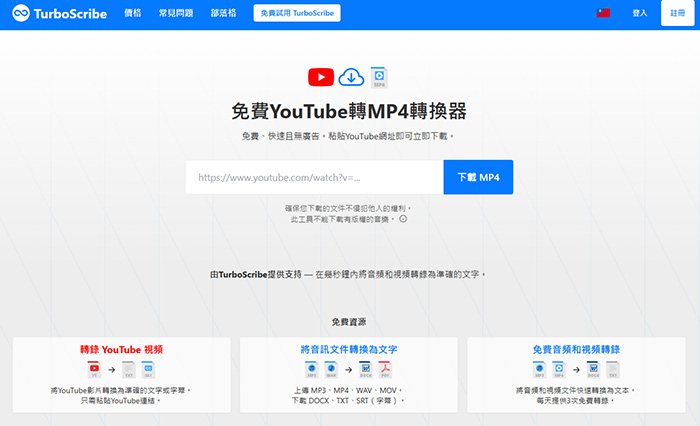Click 每天提供3次免費轉錄 description text
The height and width of the screenshot is (426, 700).
(x=576, y=401)
